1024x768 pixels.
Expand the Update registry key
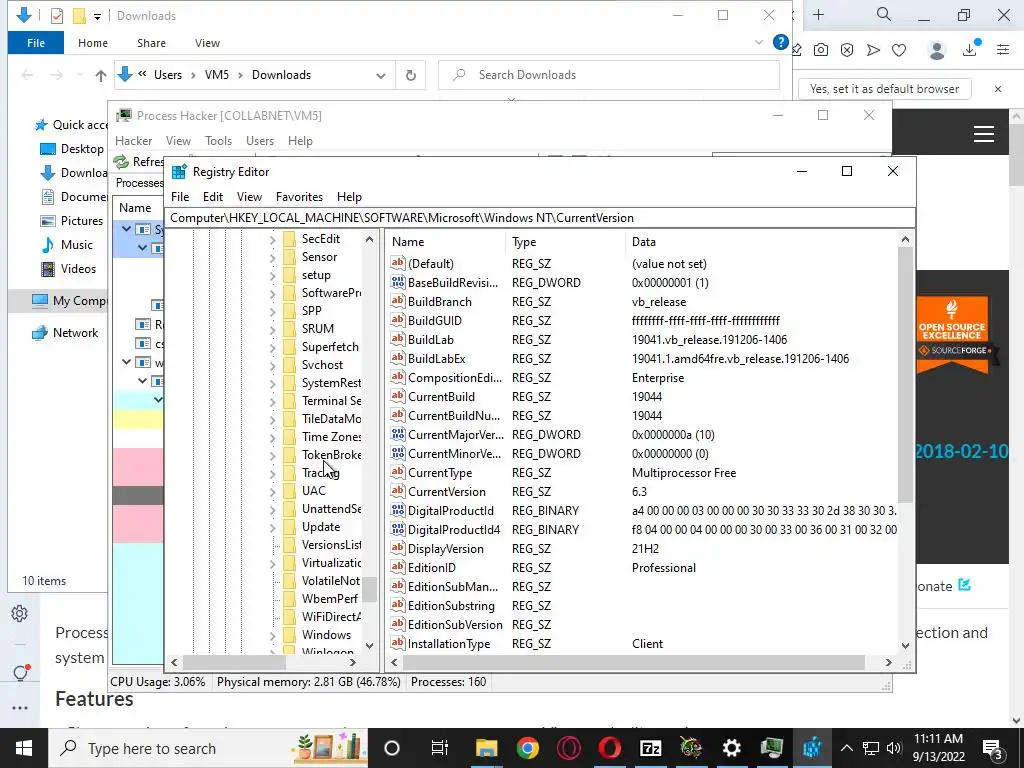point(273,528)
